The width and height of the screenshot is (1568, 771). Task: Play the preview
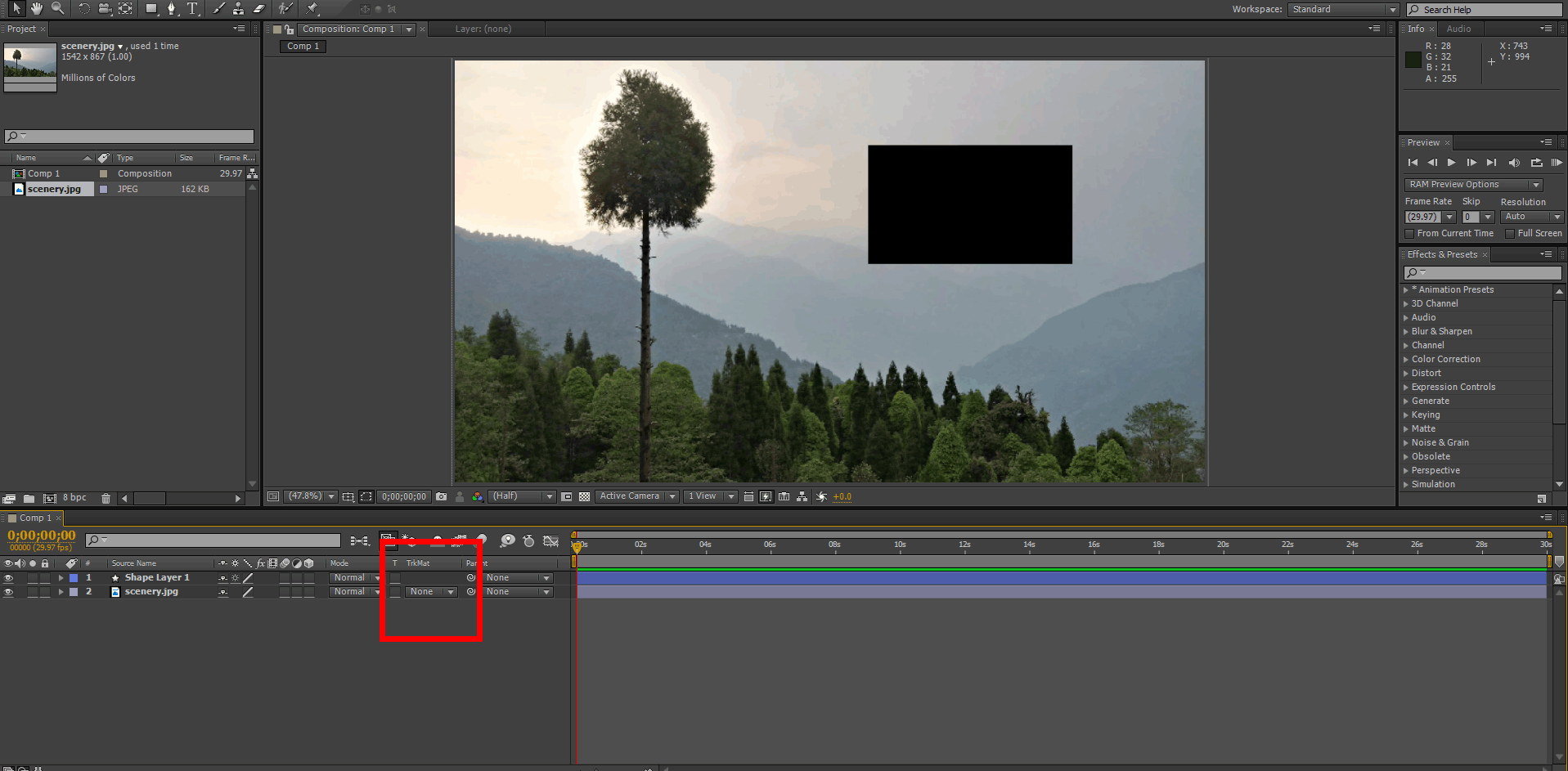click(x=1452, y=163)
